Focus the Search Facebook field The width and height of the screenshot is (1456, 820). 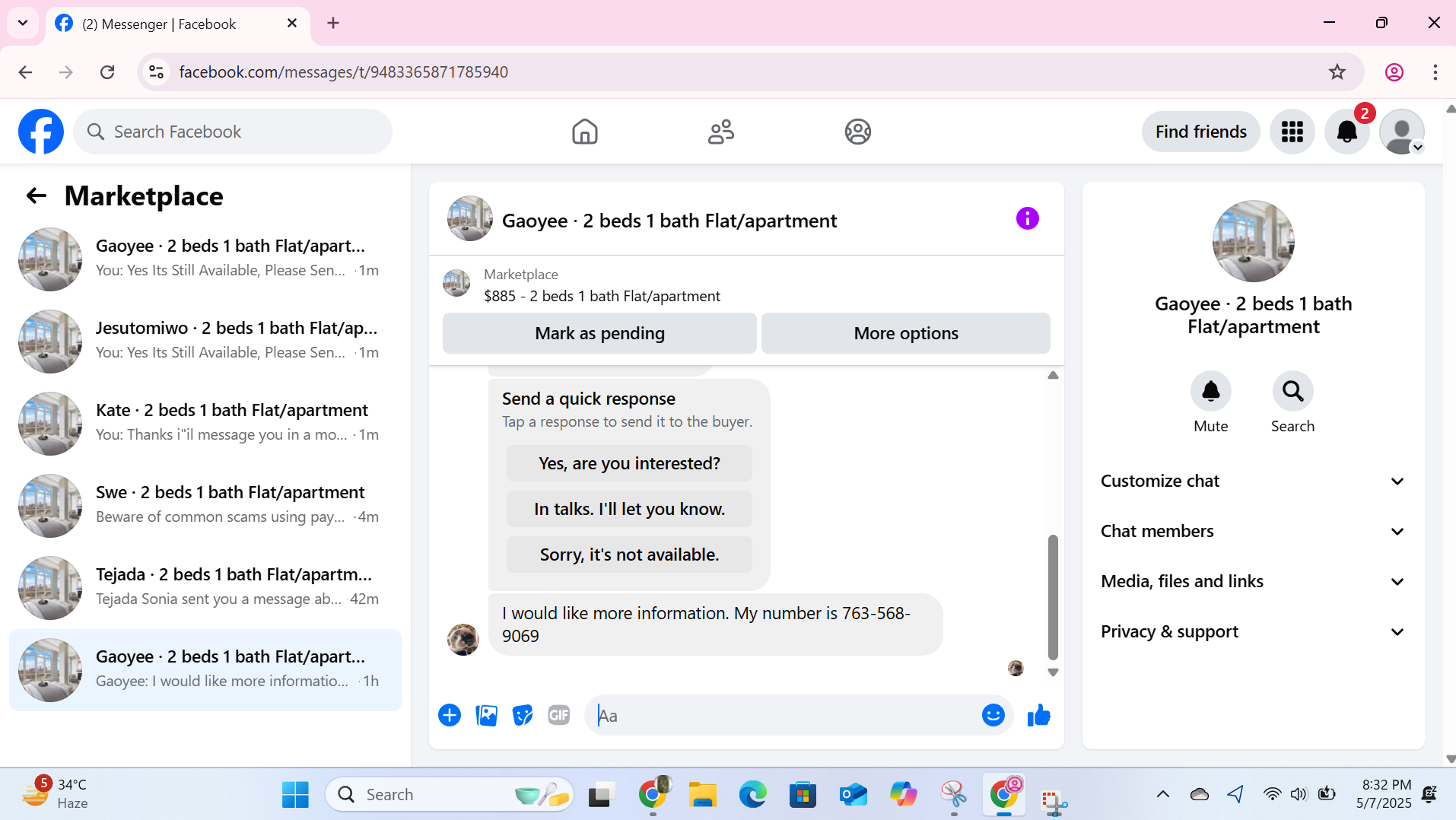pos(233,132)
